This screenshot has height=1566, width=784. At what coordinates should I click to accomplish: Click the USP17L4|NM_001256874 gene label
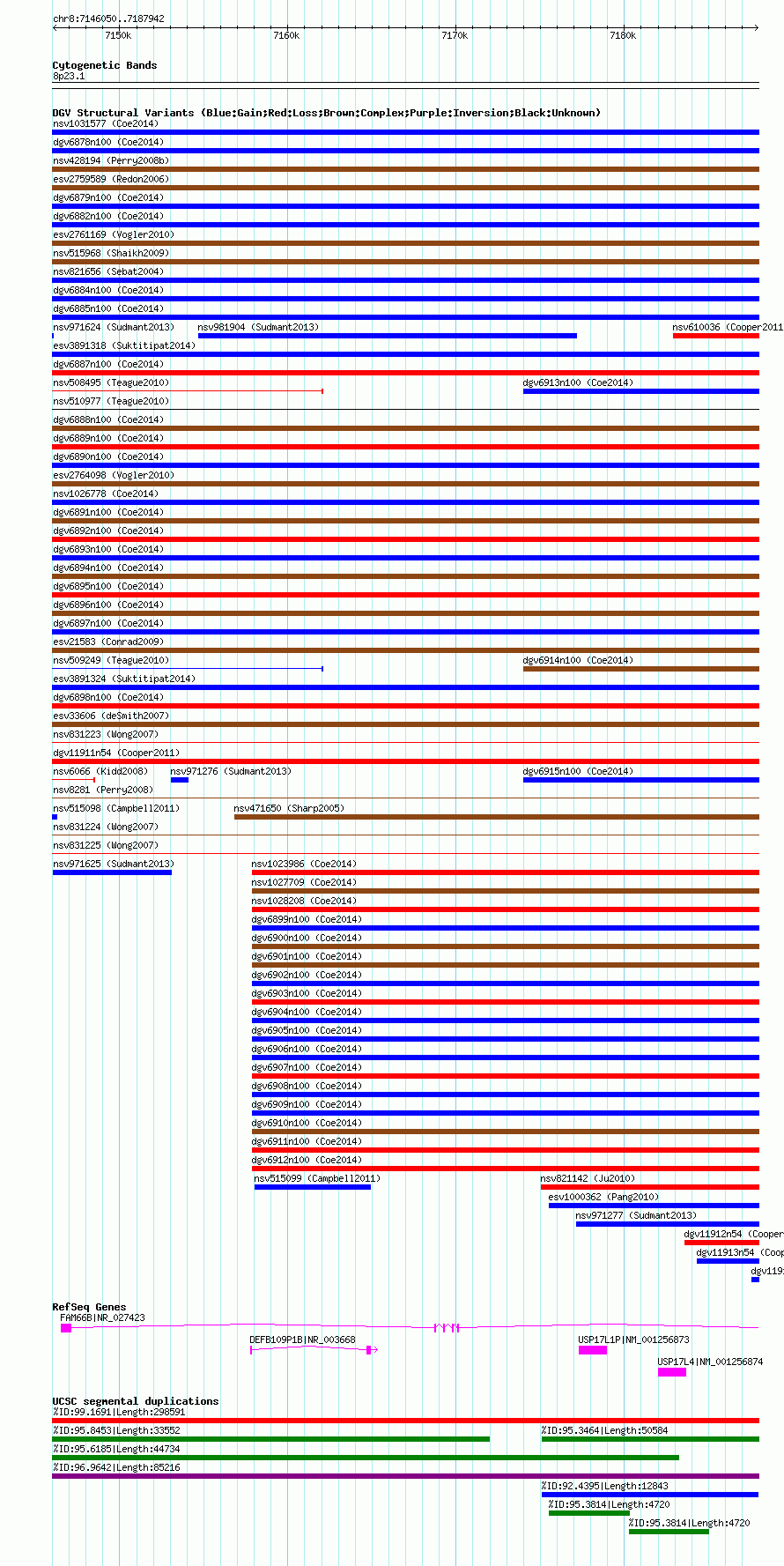click(710, 1362)
